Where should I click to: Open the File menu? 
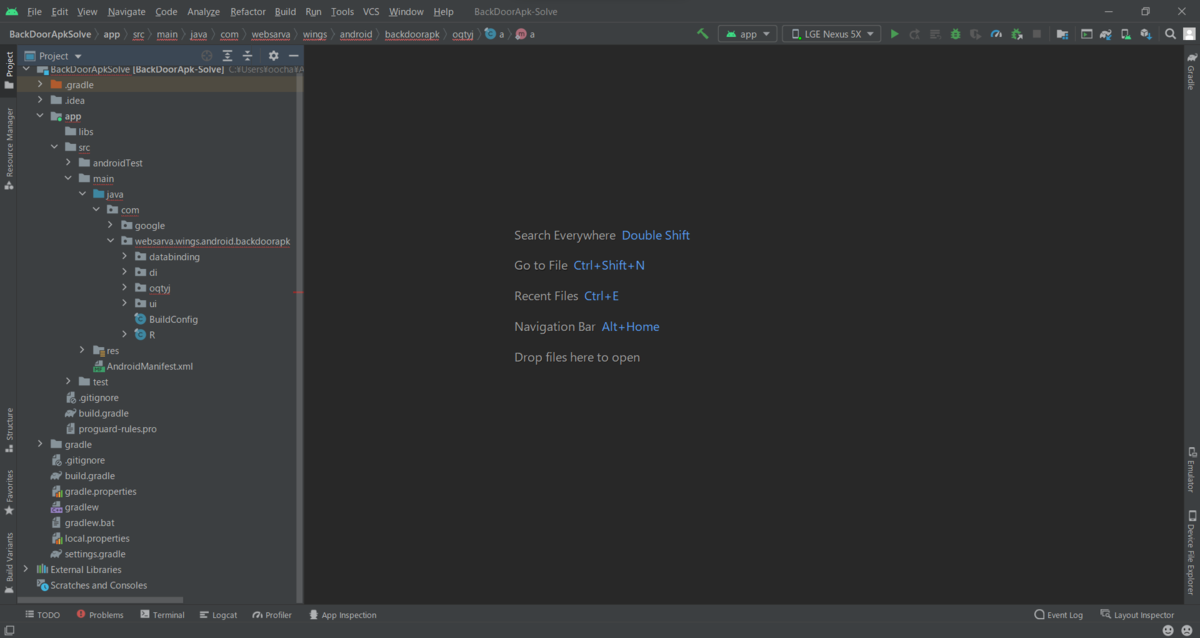tap(34, 12)
